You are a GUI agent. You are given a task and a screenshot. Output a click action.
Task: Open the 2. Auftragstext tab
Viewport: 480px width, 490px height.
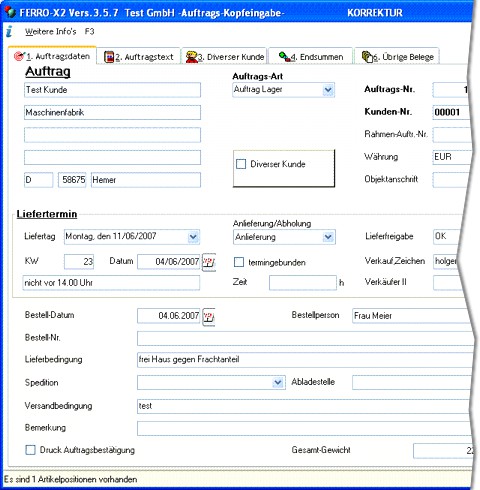pyautogui.click(x=139, y=57)
